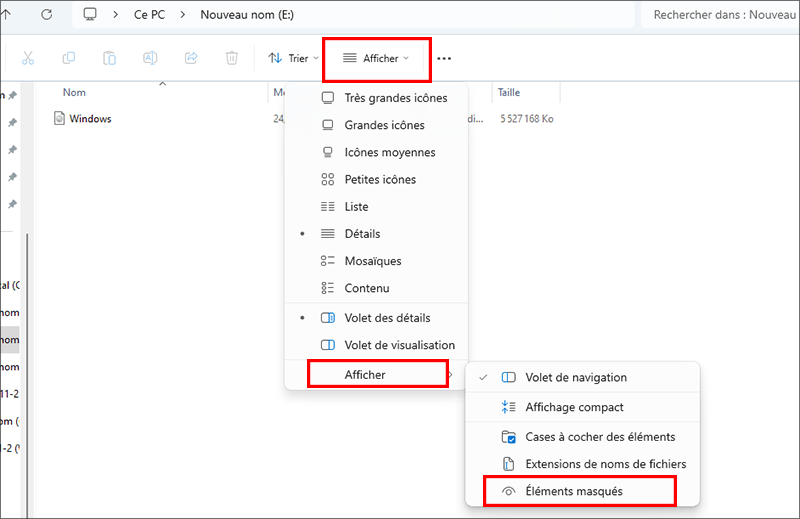Click the Share icon in toolbar

(191, 58)
